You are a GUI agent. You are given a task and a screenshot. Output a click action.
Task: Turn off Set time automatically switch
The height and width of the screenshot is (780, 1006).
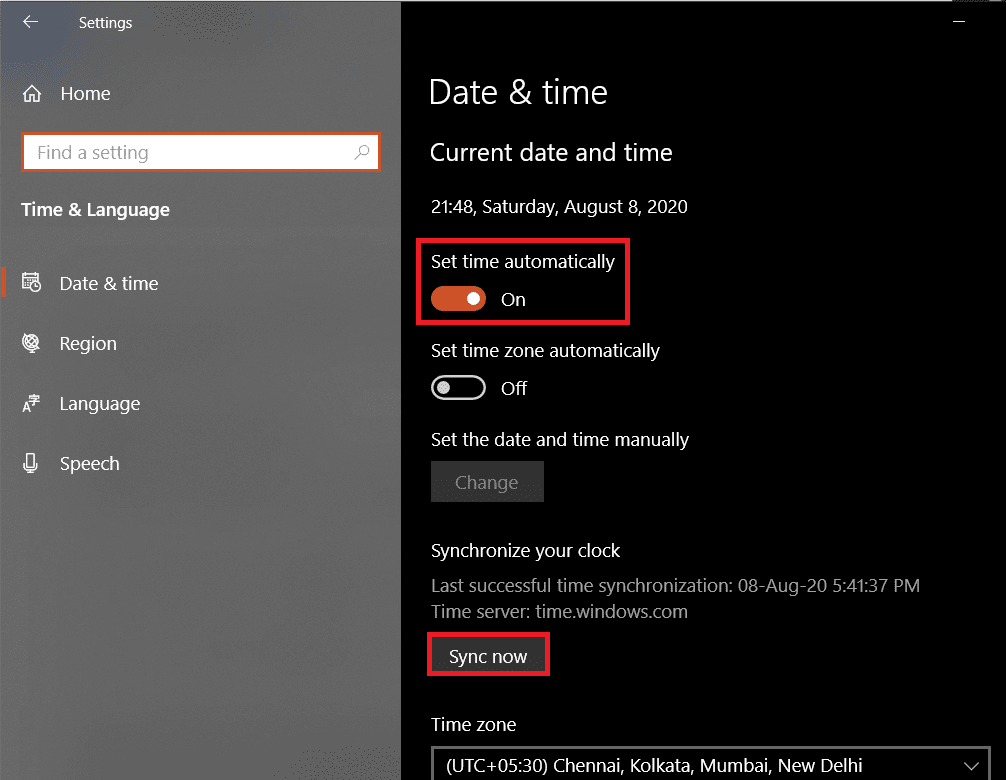pyautogui.click(x=458, y=299)
